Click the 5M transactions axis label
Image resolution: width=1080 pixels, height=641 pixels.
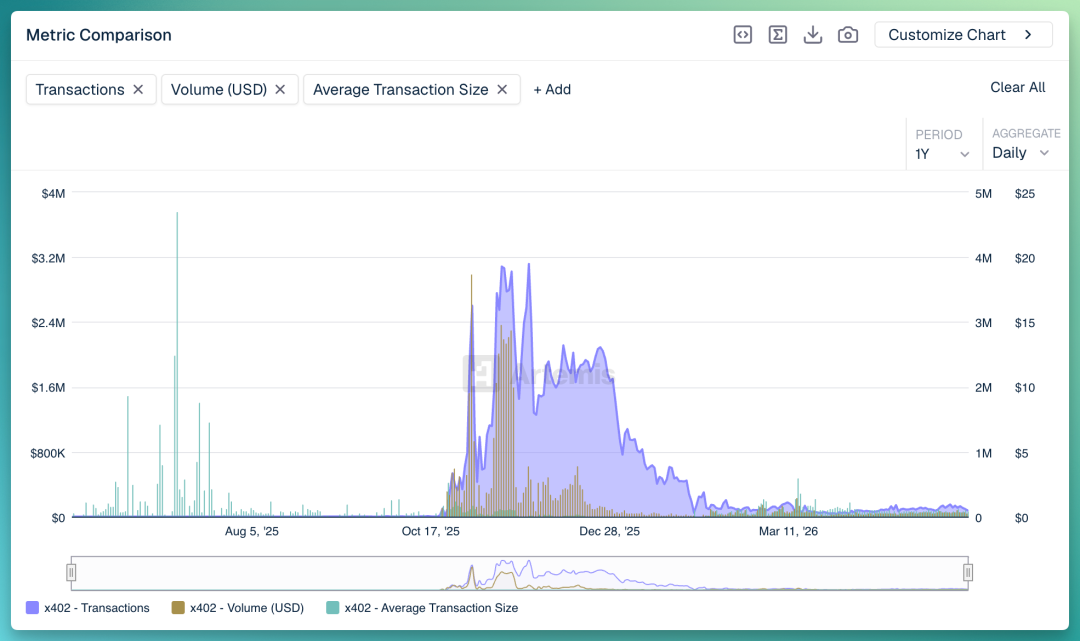coord(984,193)
